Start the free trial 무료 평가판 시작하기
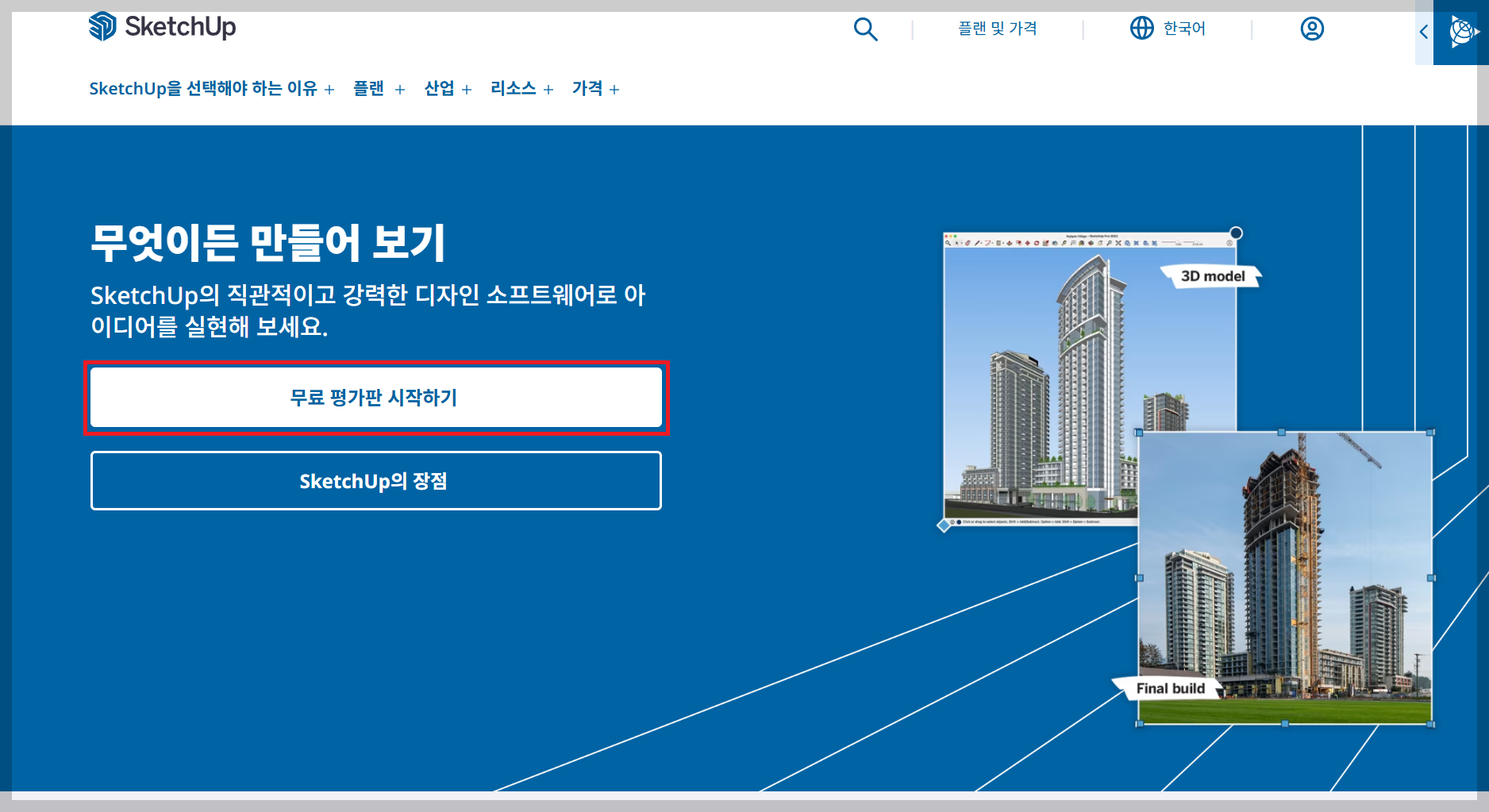This screenshot has width=1489, height=812. point(376,398)
